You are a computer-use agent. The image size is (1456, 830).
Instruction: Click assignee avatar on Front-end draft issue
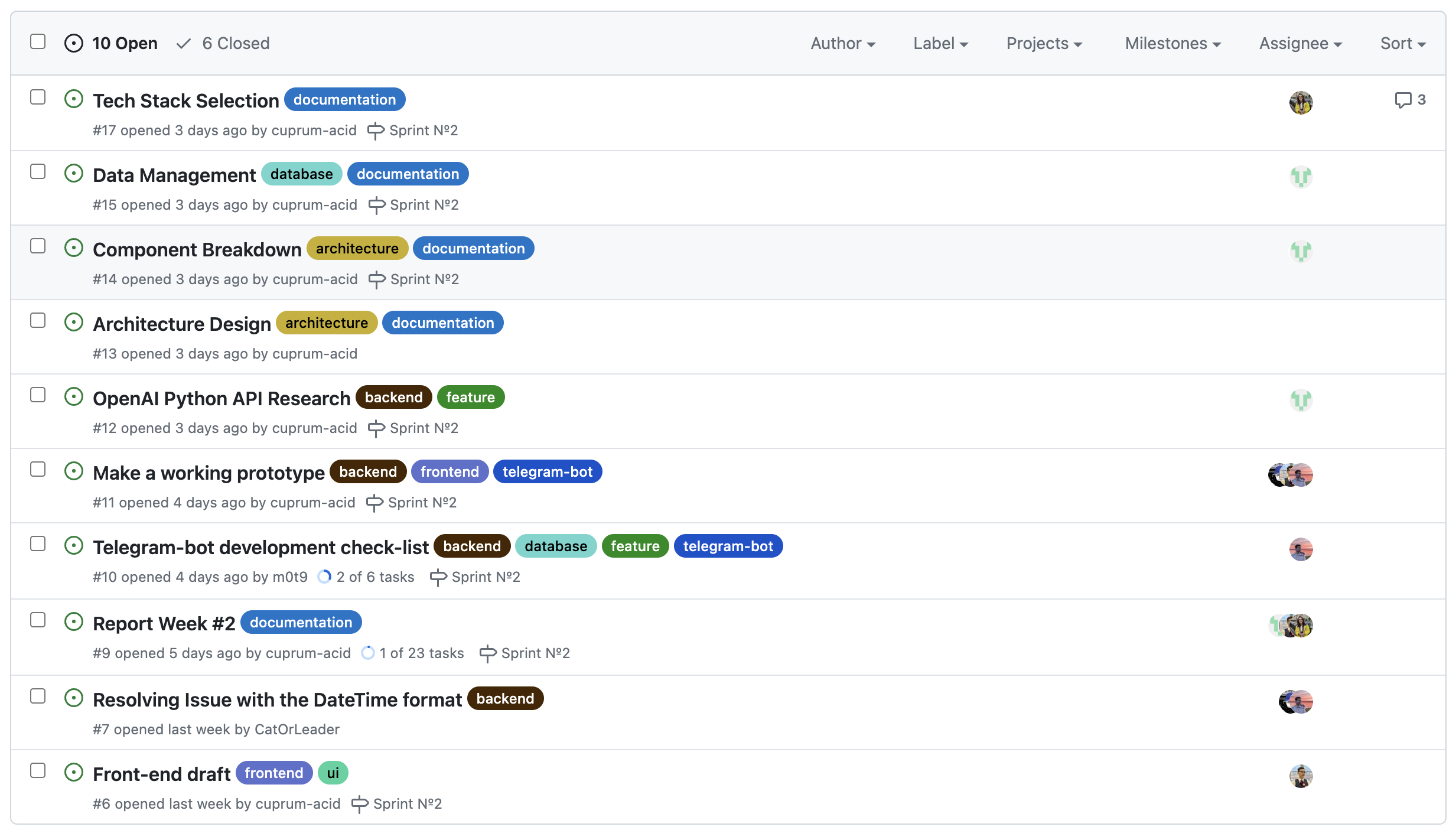click(1300, 776)
